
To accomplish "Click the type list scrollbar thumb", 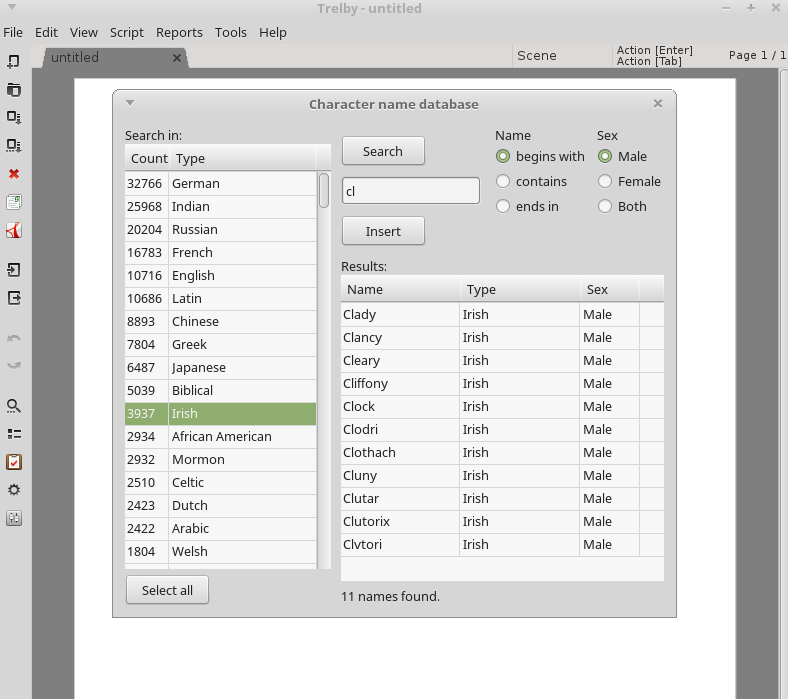I will 324,190.
